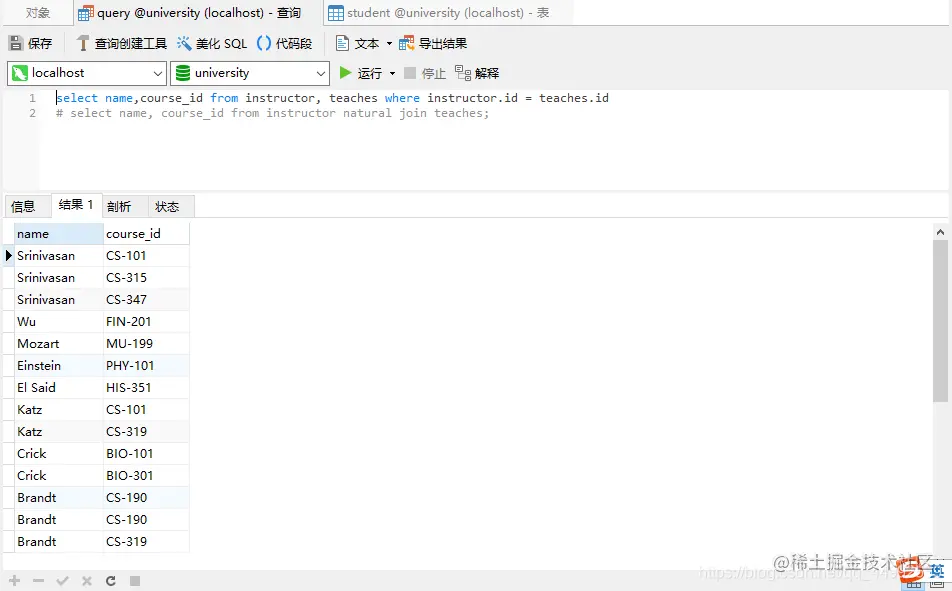
Task: Select the HIS-351 cell
Action: coord(146,388)
